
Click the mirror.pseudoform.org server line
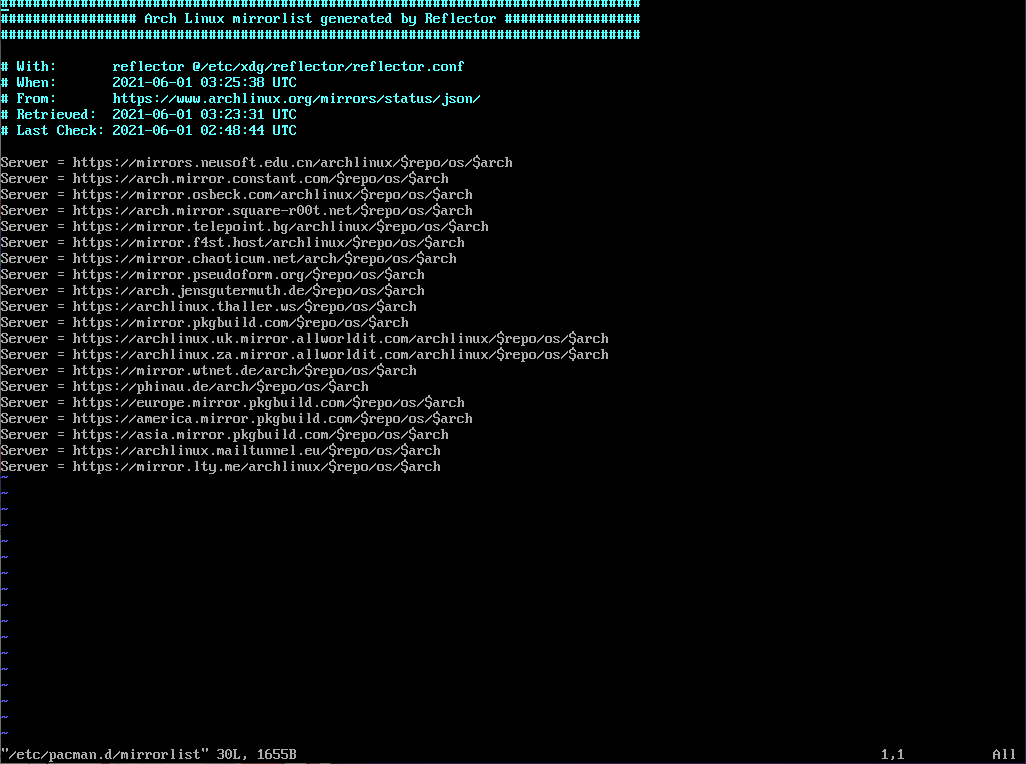click(x=213, y=275)
